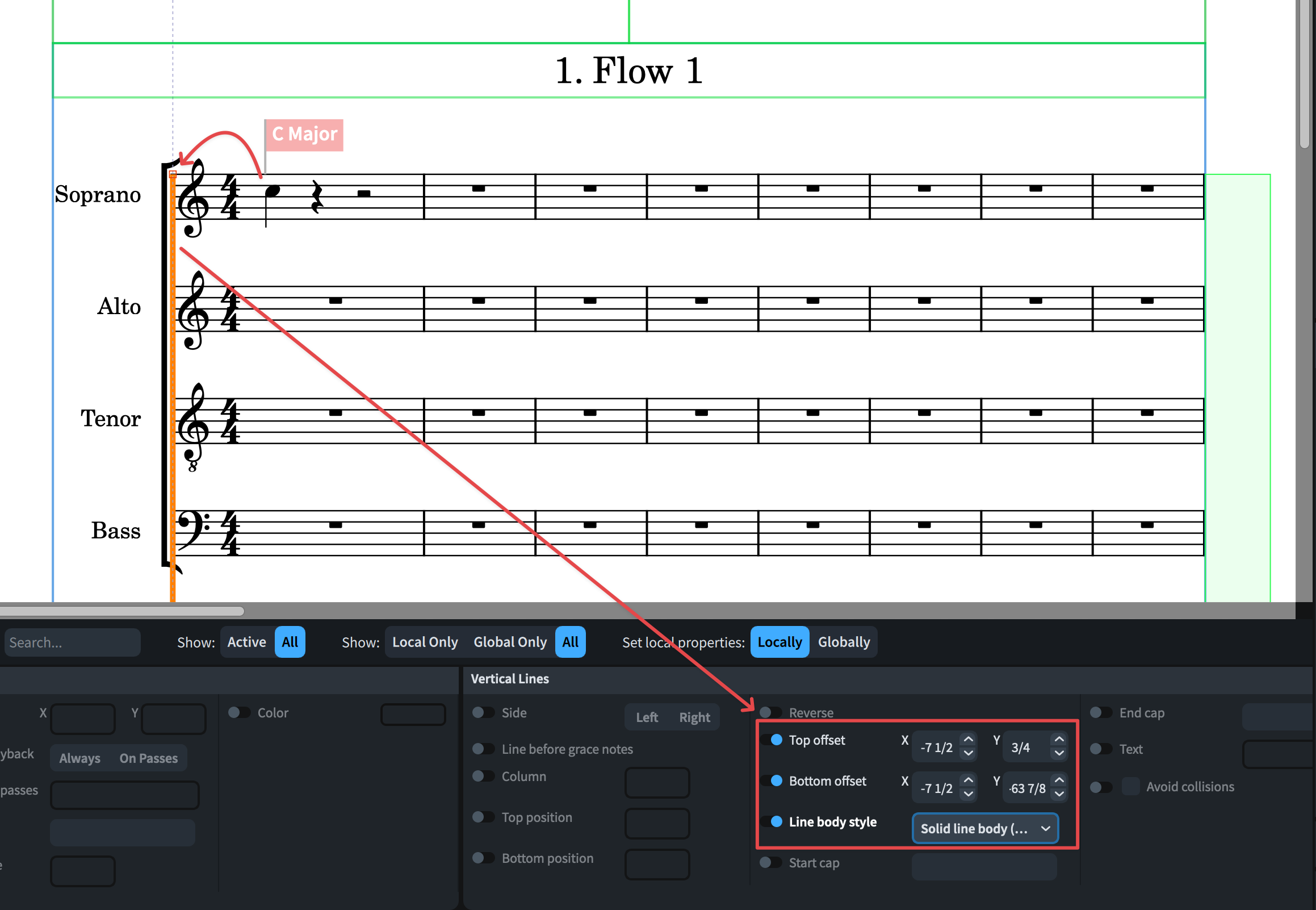Open the End cap dropdown
This screenshot has width=1316, height=910.
point(1279,716)
